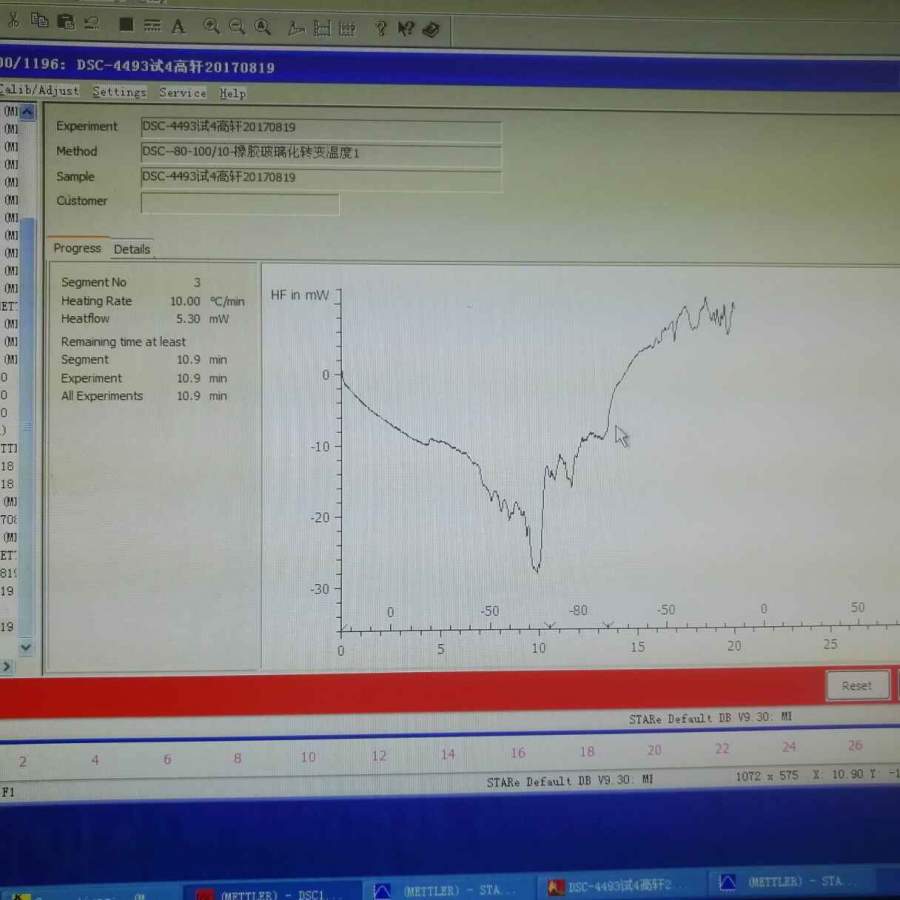900x900 pixels.
Task: Click the 'HF in mW' axis label
Action: (x=300, y=295)
